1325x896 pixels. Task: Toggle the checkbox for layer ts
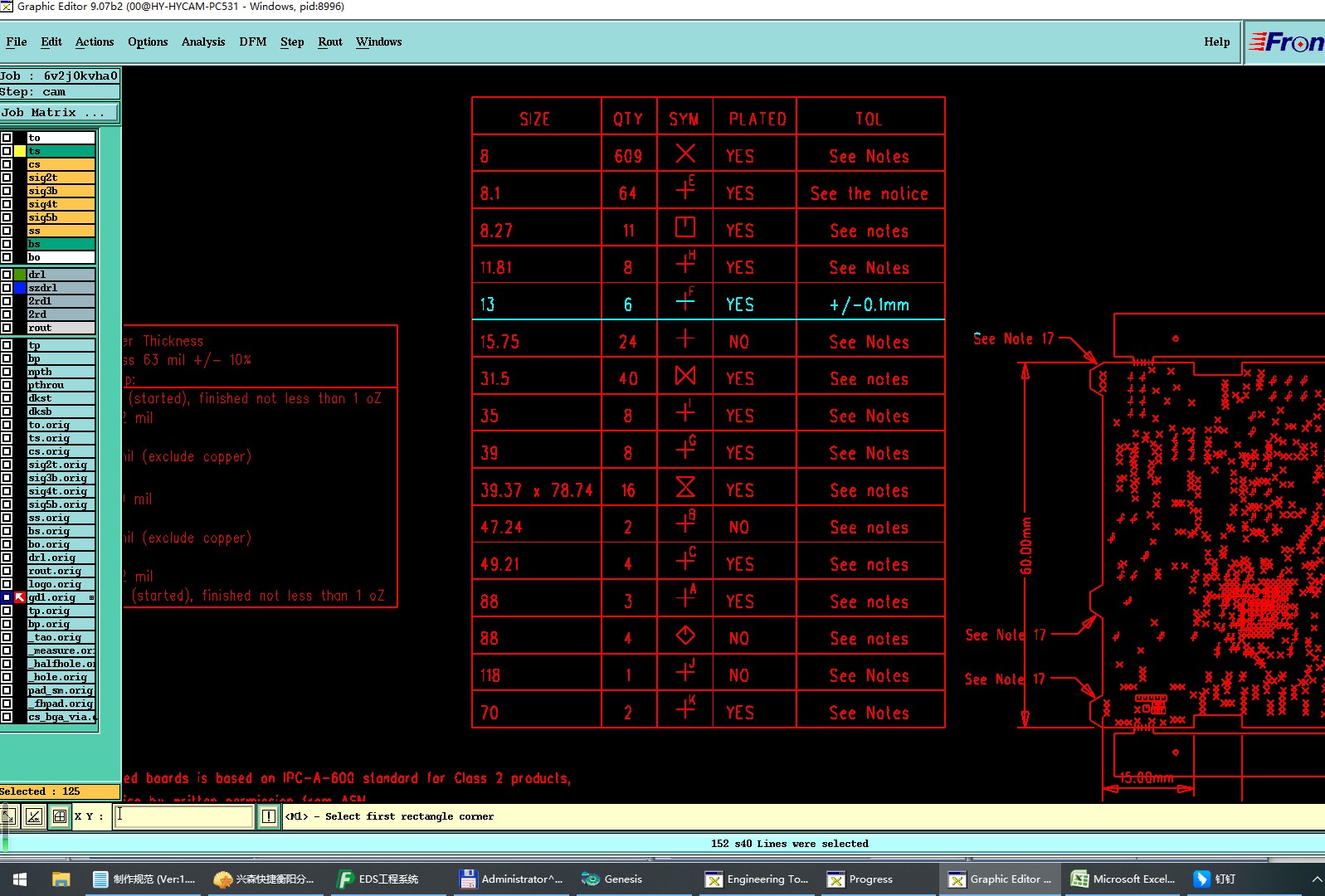pyautogui.click(x=7, y=151)
